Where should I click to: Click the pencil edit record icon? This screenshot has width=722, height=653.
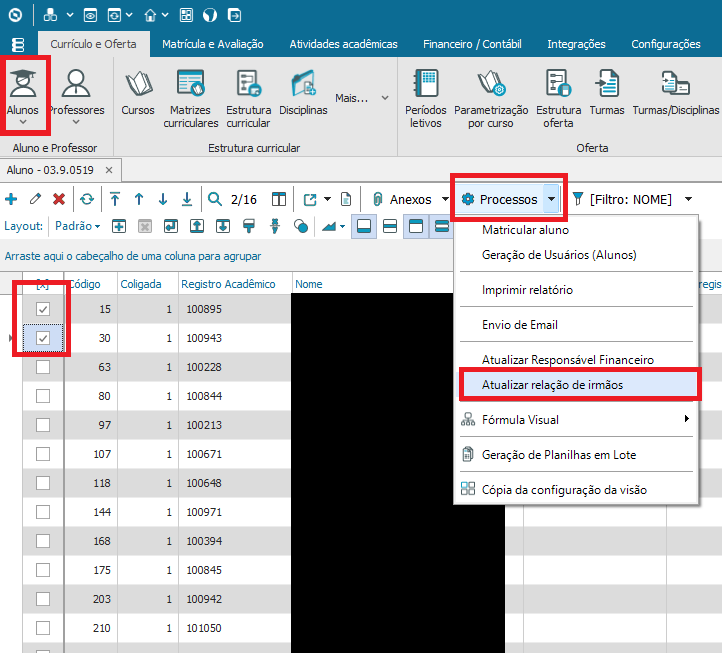tap(35, 199)
